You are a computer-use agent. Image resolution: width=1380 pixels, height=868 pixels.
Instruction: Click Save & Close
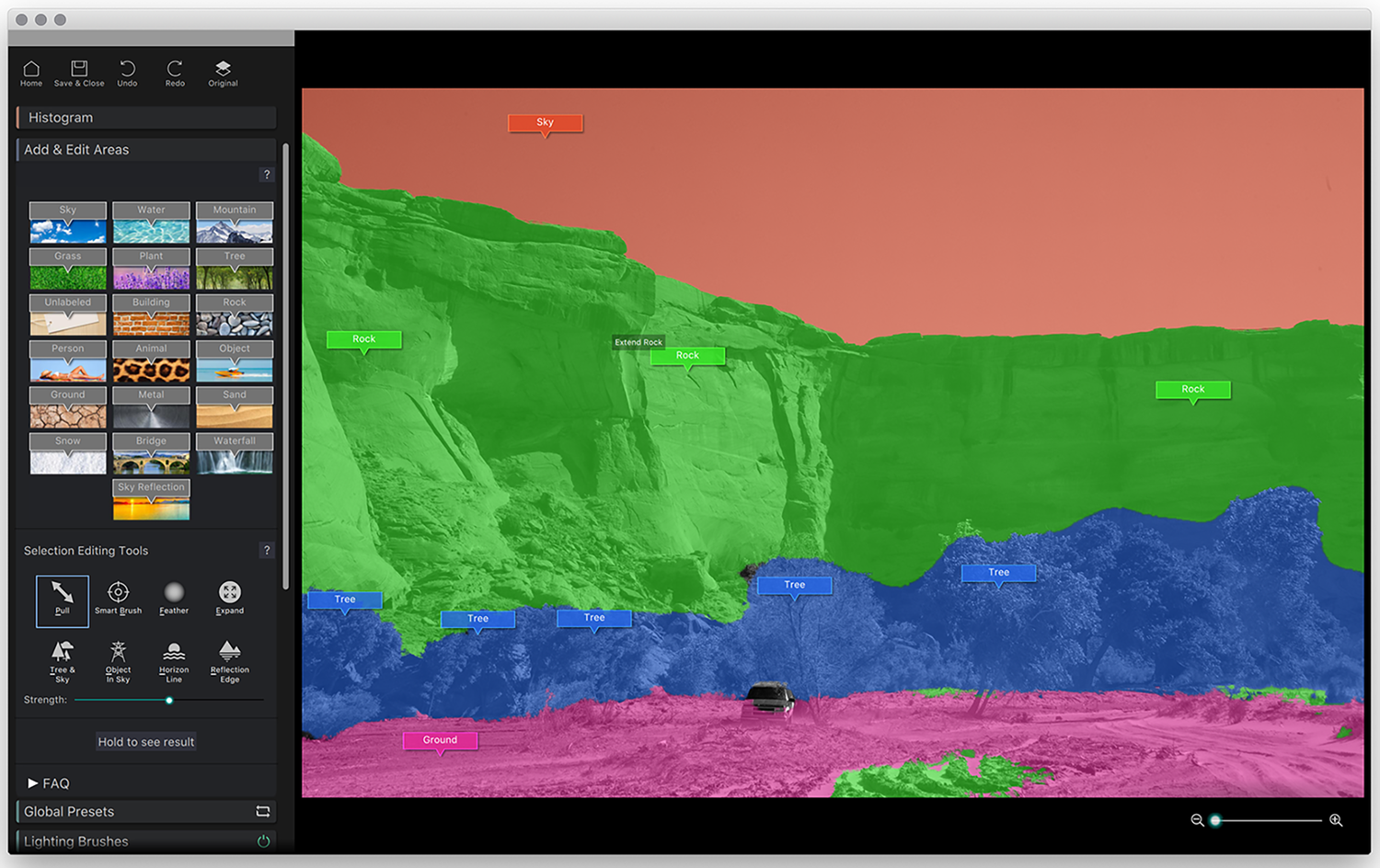tap(79, 73)
